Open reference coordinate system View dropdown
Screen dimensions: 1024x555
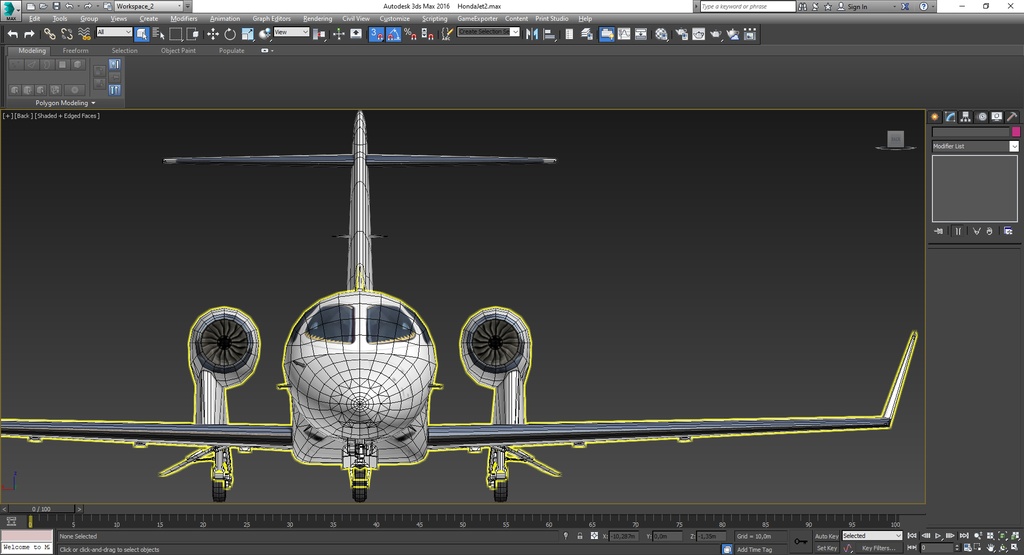pyautogui.click(x=291, y=32)
